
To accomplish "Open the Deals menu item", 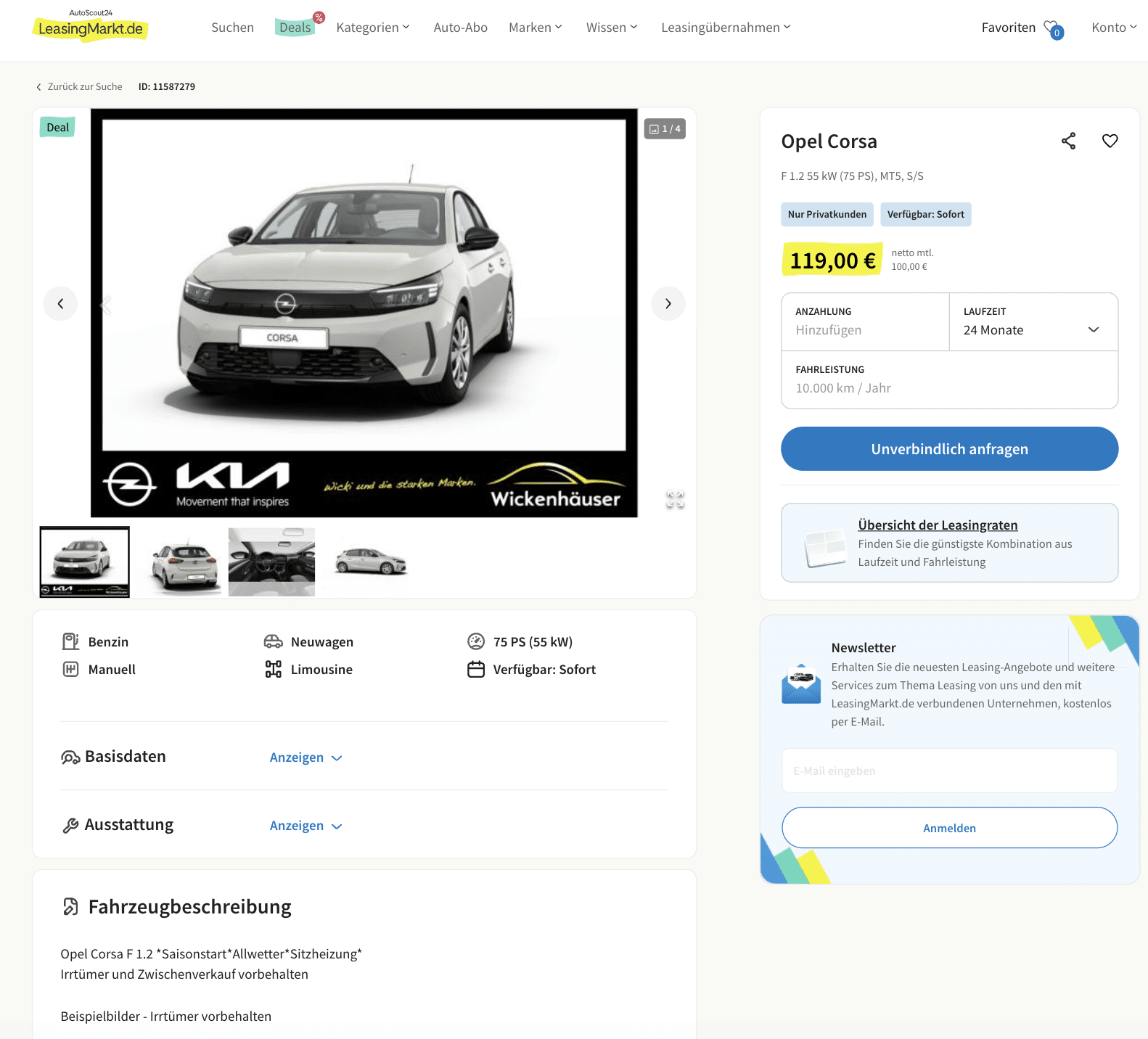I will point(295,28).
